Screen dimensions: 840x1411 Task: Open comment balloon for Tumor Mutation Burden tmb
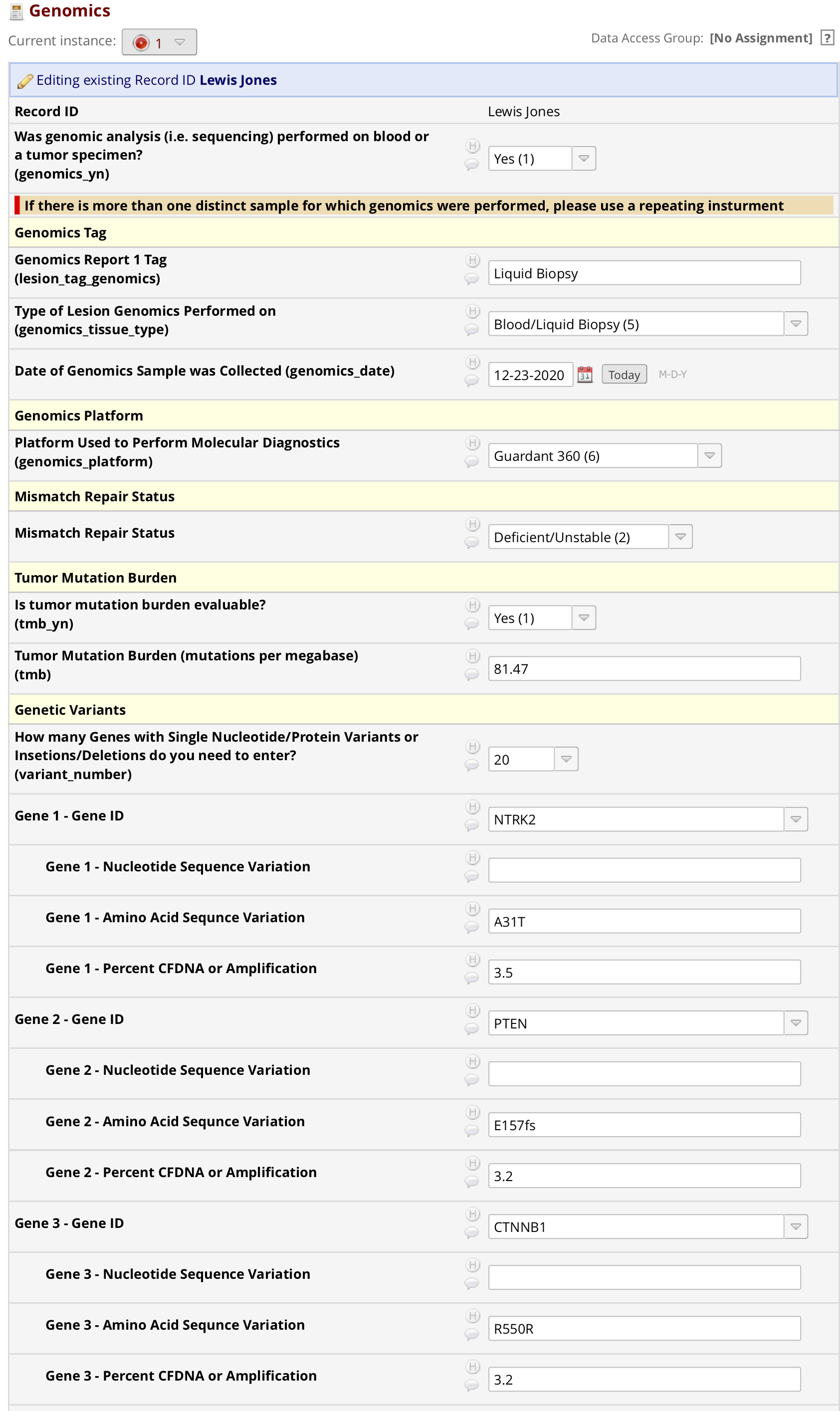pos(471,675)
